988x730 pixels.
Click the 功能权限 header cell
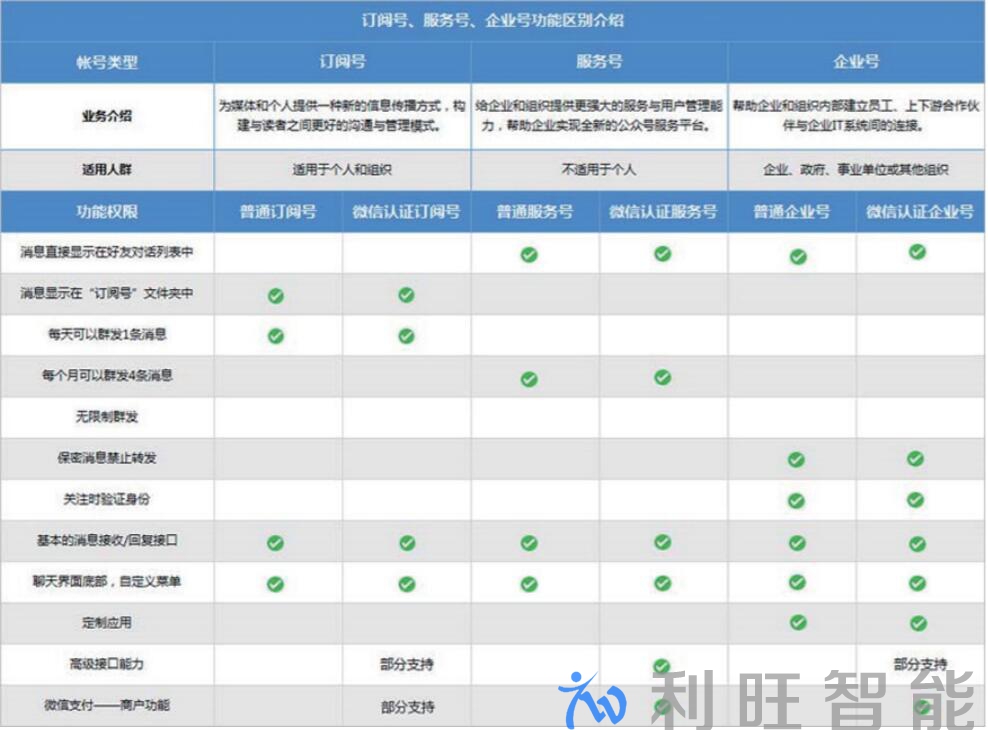click(x=107, y=211)
